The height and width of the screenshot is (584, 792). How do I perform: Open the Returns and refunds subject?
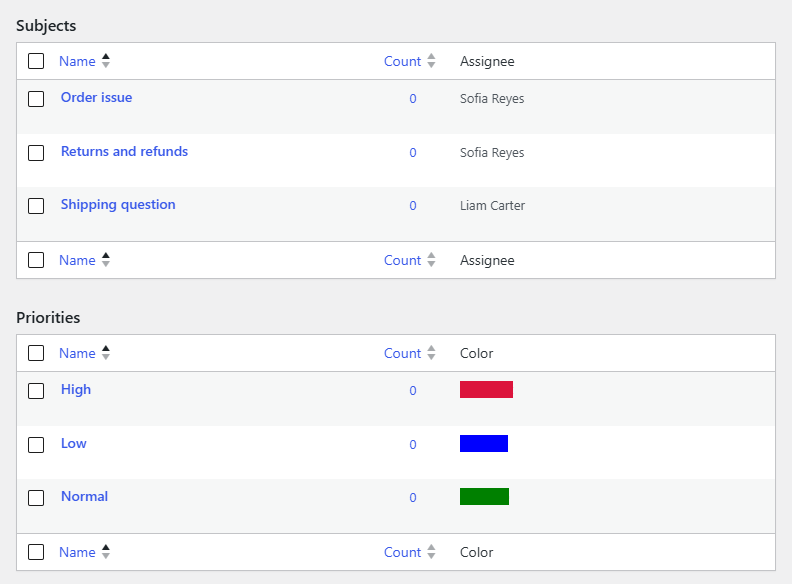pyautogui.click(x=124, y=152)
